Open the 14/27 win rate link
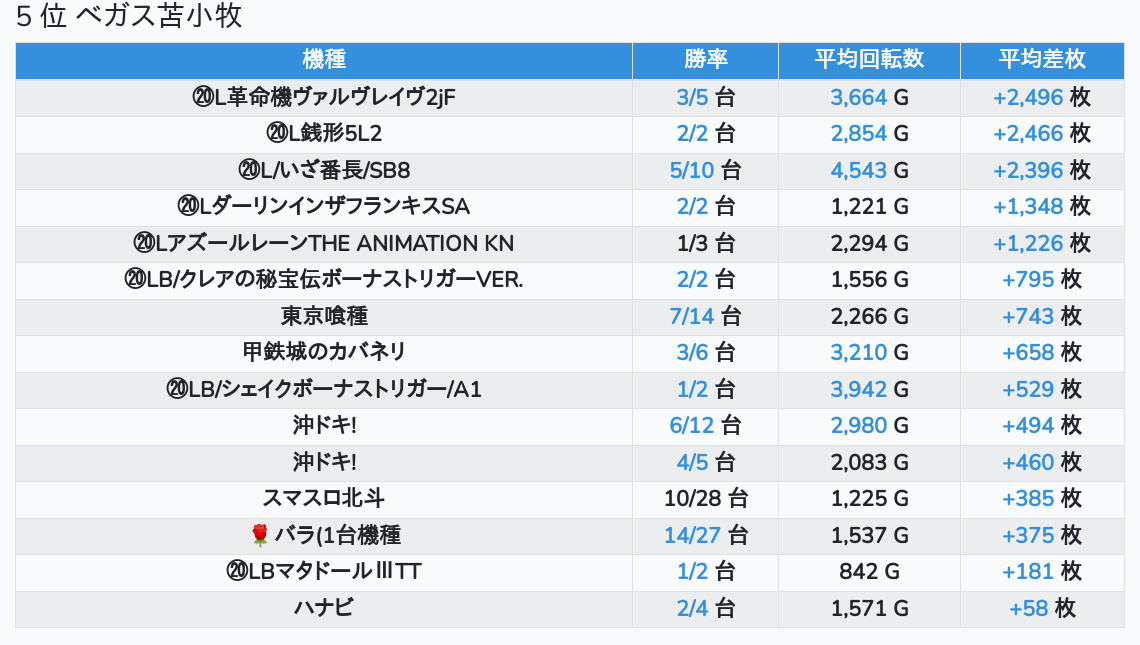This screenshot has width=1140, height=645. pyautogui.click(x=692, y=536)
